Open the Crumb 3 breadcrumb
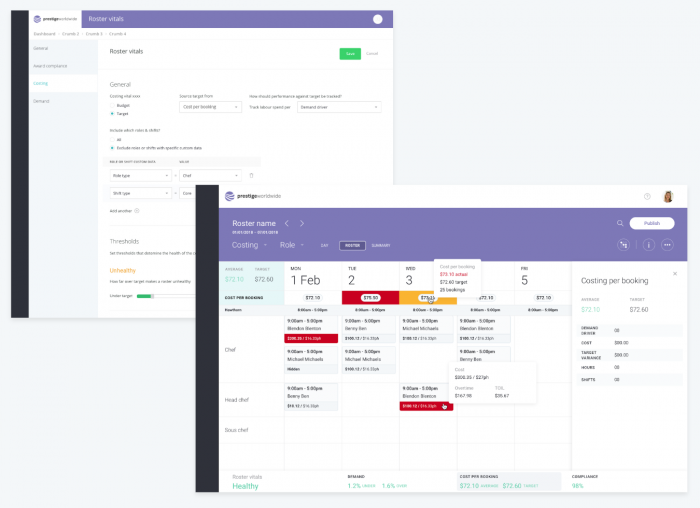Screen dimensions: 700x508 click(x=94, y=34)
